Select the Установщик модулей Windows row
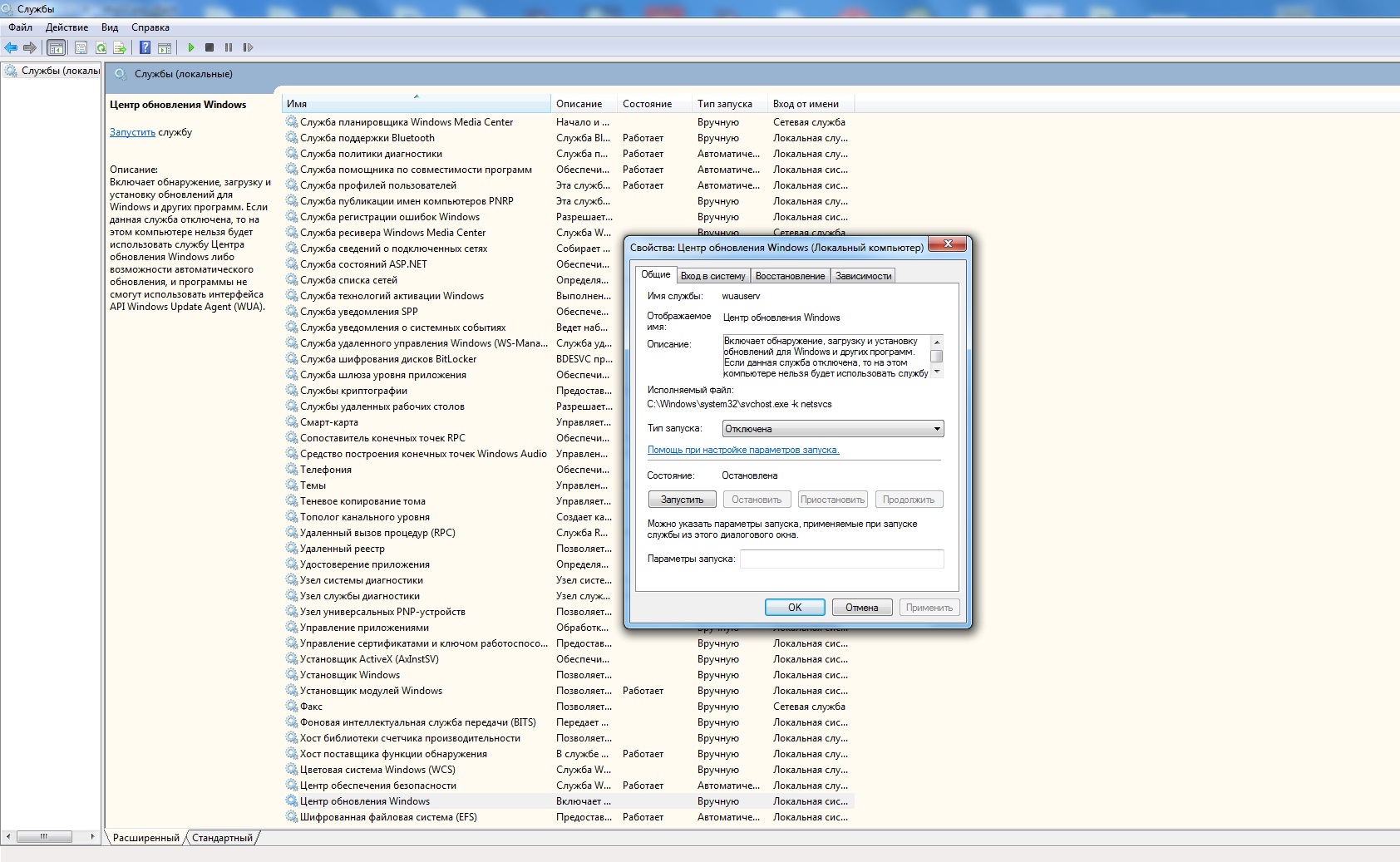The width and height of the screenshot is (1400, 862). pyautogui.click(x=569, y=691)
